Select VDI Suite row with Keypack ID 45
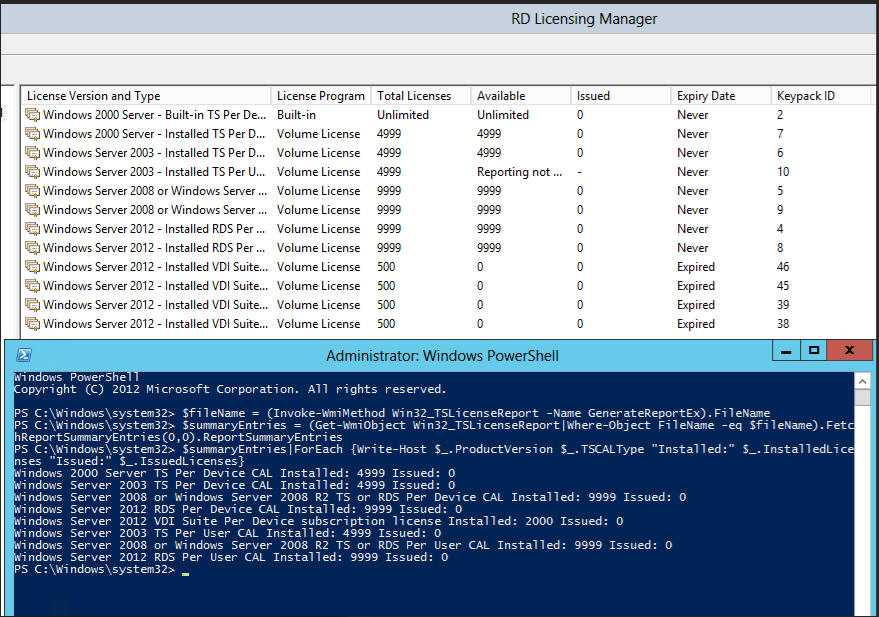 (x=446, y=286)
